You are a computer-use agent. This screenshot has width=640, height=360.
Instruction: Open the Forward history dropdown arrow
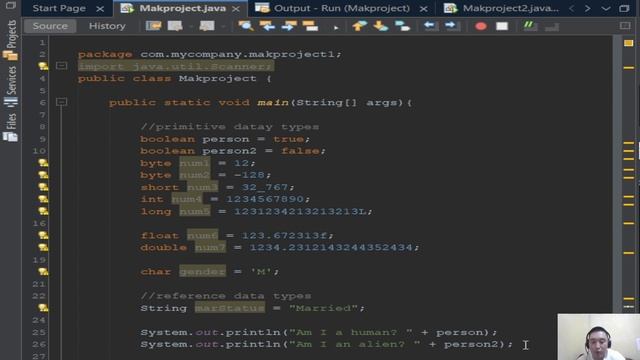click(223, 27)
